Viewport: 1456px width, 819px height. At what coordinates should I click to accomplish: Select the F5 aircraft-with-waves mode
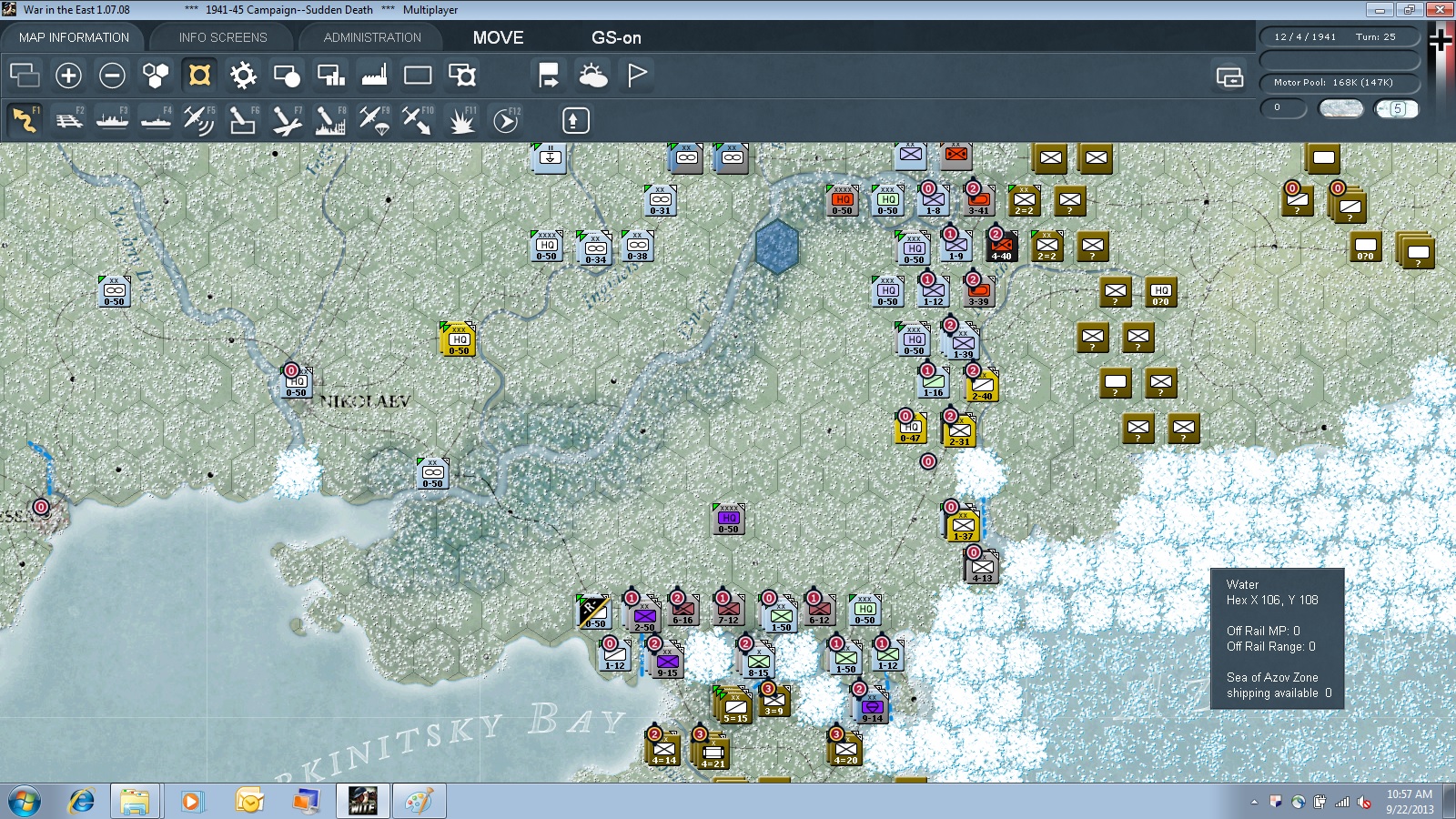pyautogui.click(x=199, y=120)
